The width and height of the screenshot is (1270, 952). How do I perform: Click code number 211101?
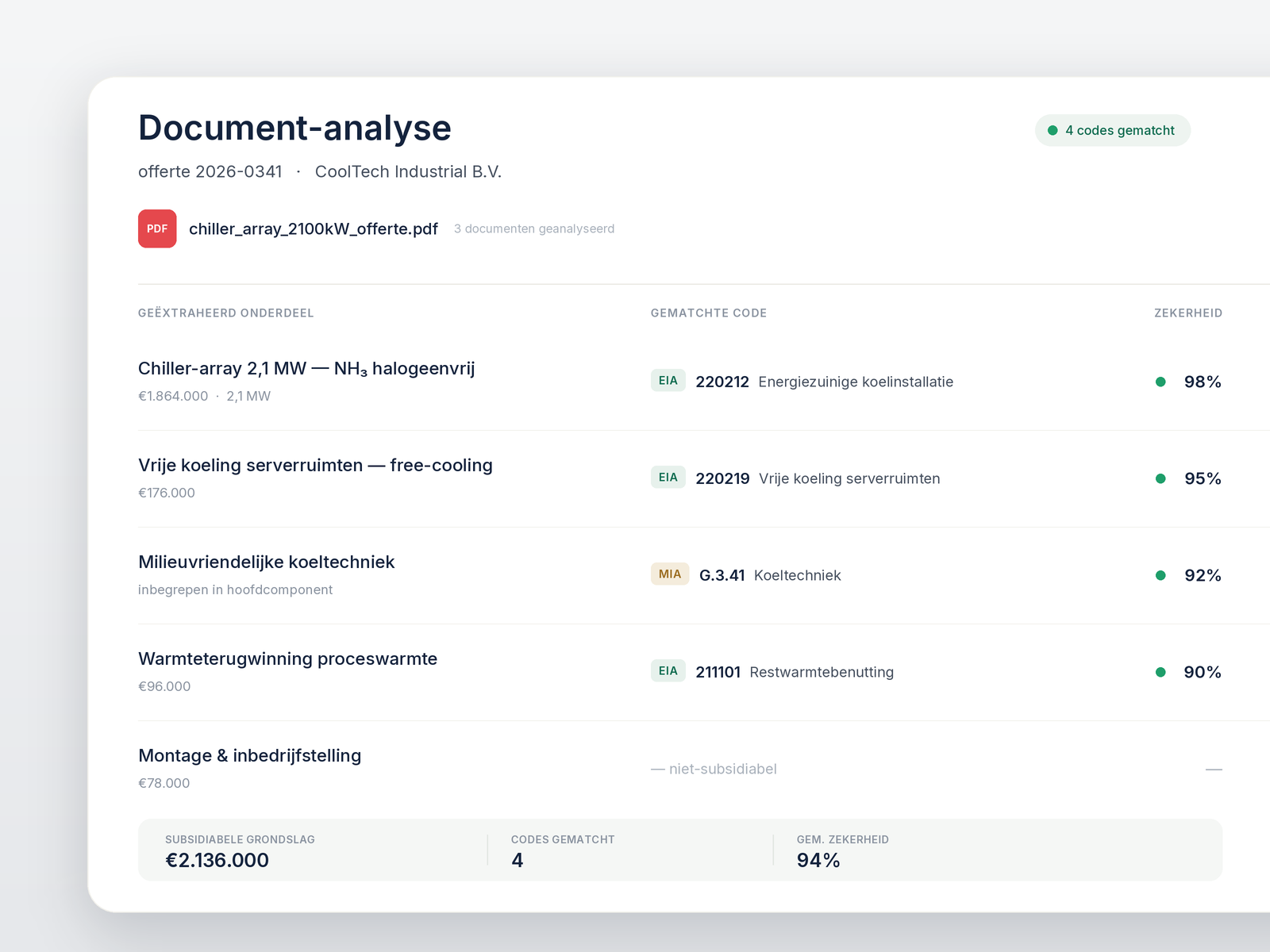(x=718, y=672)
